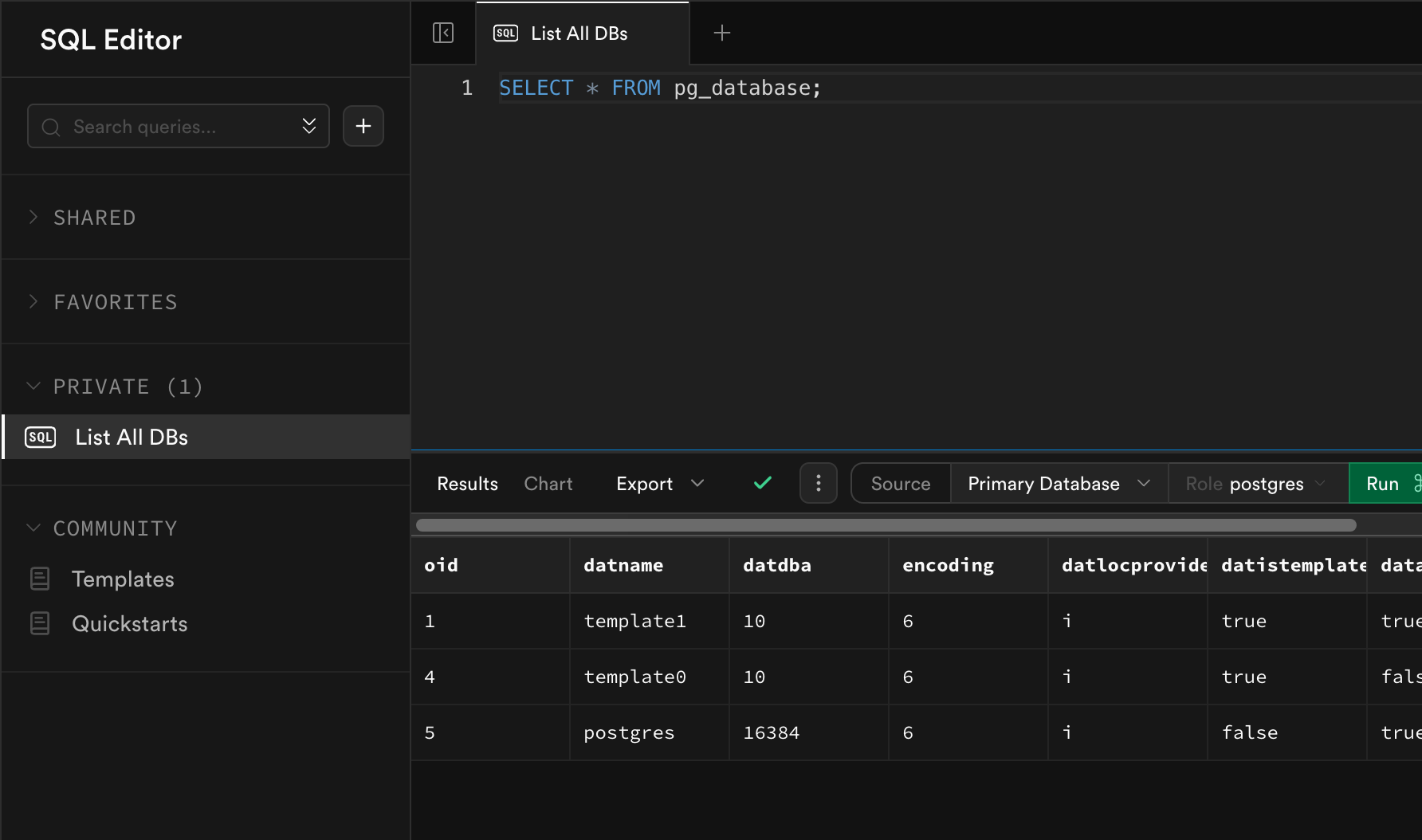1422x840 pixels.
Task: Open a new query tab with plus
Action: pyautogui.click(x=721, y=33)
